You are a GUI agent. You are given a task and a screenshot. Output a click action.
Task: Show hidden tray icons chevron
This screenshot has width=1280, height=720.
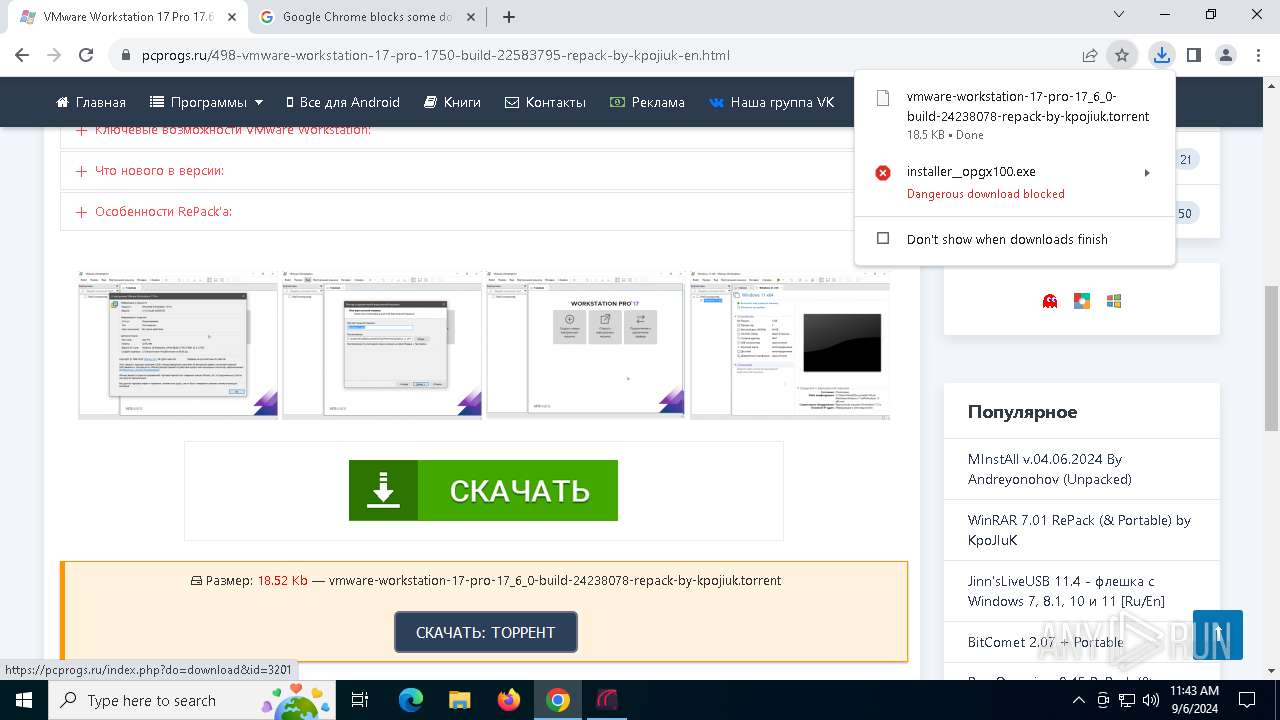coord(1079,700)
